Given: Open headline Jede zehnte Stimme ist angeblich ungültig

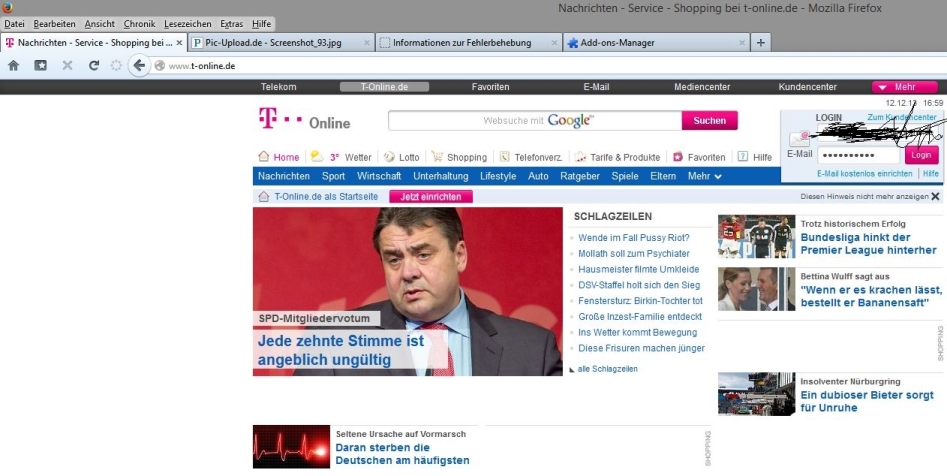Looking at the screenshot, I should [341, 350].
